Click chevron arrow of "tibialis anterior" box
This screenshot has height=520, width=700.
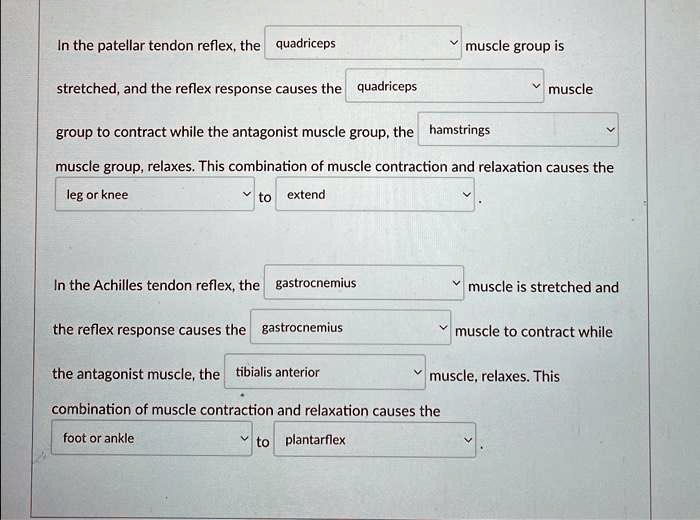tap(417, 372)
